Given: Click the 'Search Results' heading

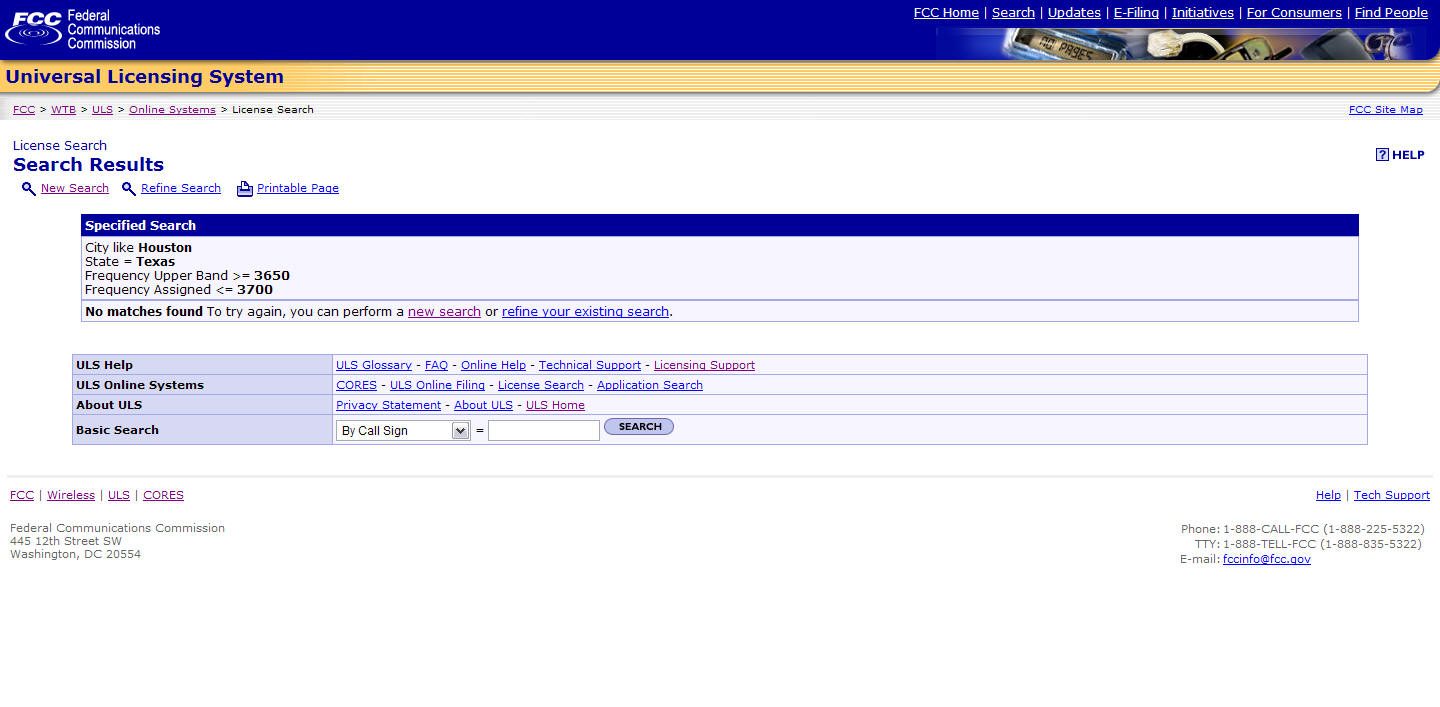Looking at the screenshot, I should tap(88, 165).
